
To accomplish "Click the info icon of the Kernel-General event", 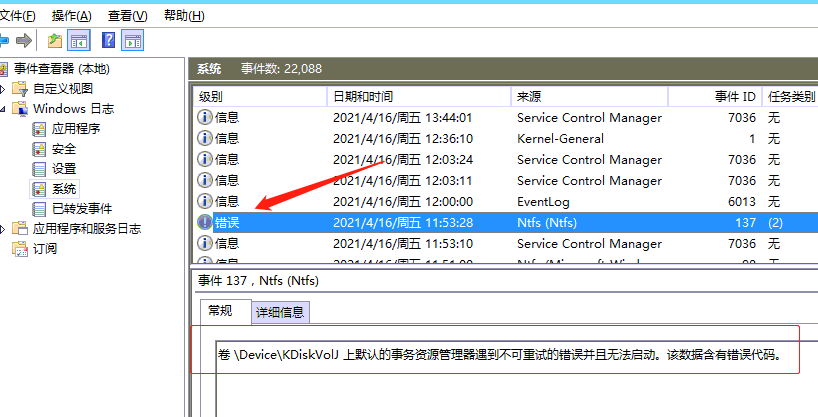I will click(205, 138).
